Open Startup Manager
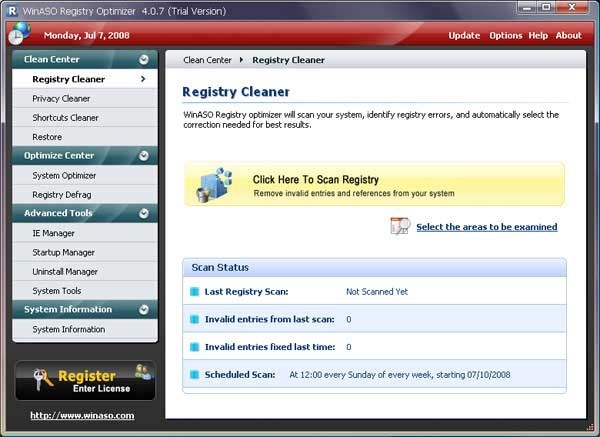The height and width of the screenshot is (437, 600). [85, 252]
